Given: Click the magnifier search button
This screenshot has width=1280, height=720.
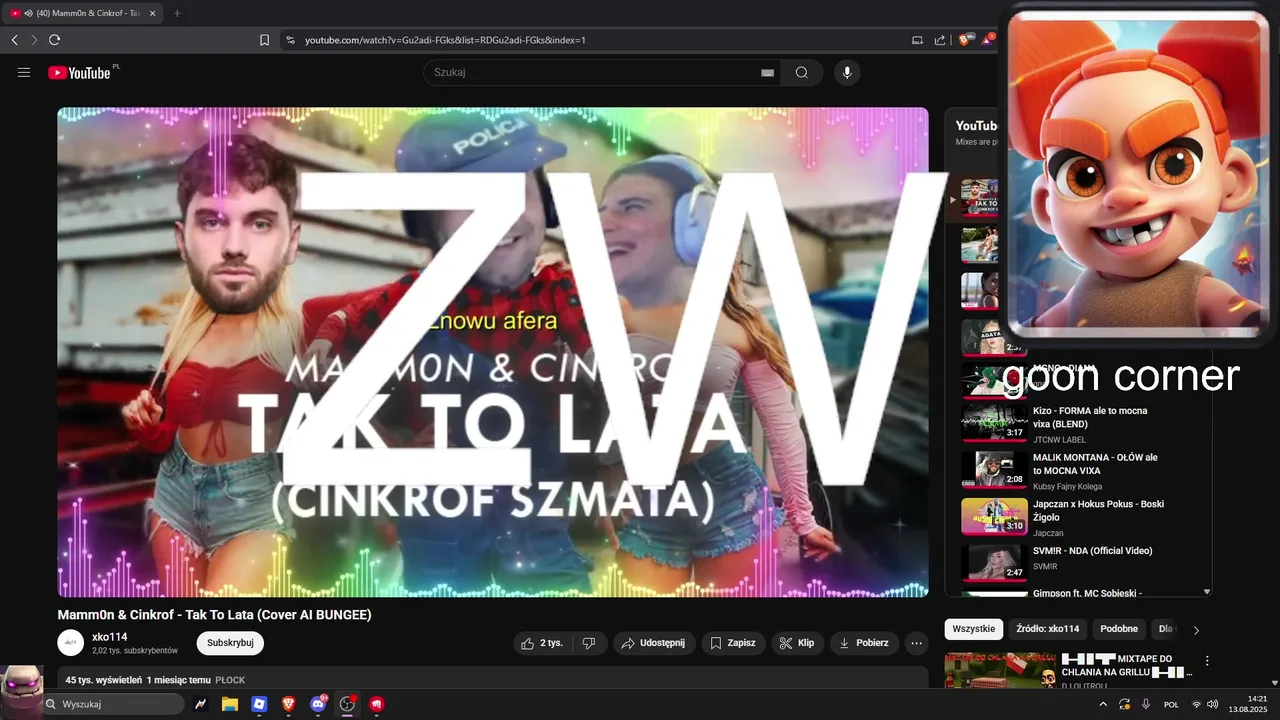Looking at the screenshot, I should (802, 72).
